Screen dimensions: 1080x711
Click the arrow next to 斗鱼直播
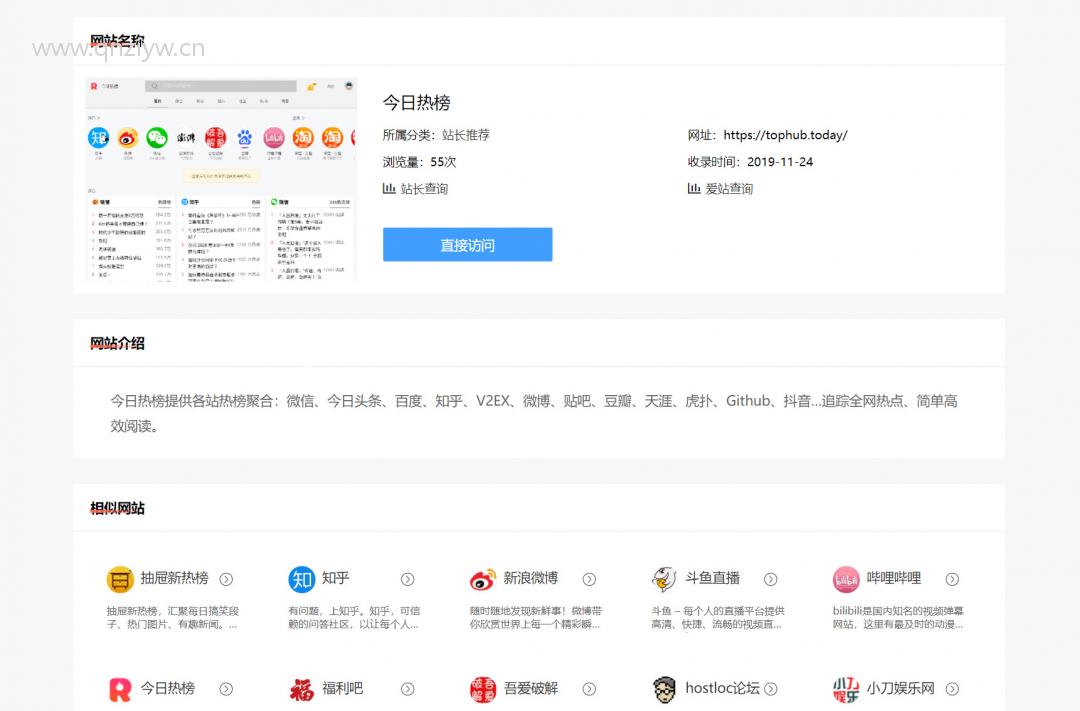(771, 579)
